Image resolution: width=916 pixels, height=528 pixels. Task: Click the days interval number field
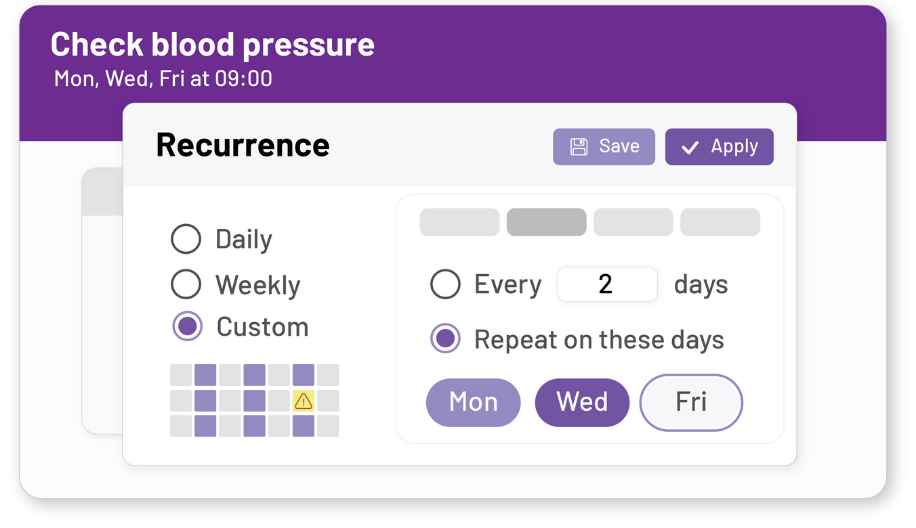pyautogui.click(x=606, y=285)
